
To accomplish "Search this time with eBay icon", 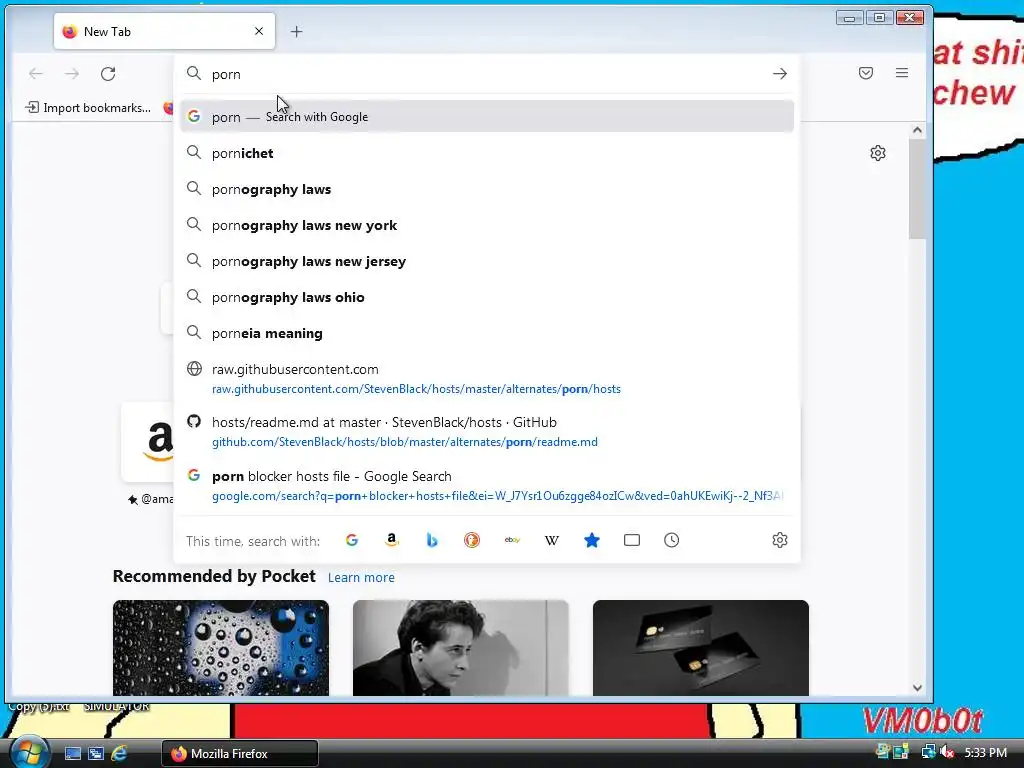I will (x=512, y=540).
